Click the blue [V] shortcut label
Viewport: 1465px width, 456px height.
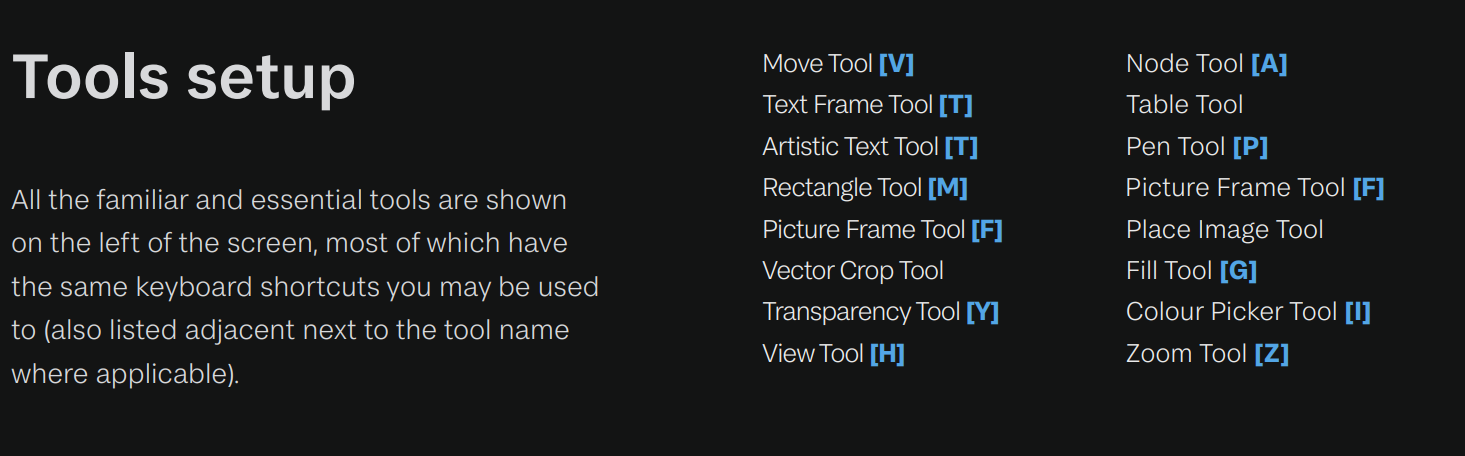tap(897, 64)
